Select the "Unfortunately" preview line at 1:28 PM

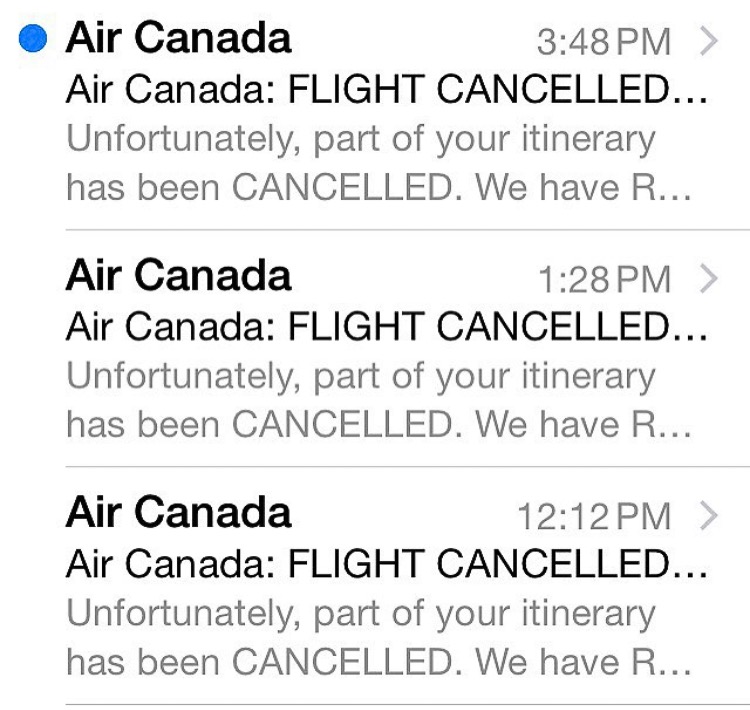pyautogui.click(x=361, y=376)
